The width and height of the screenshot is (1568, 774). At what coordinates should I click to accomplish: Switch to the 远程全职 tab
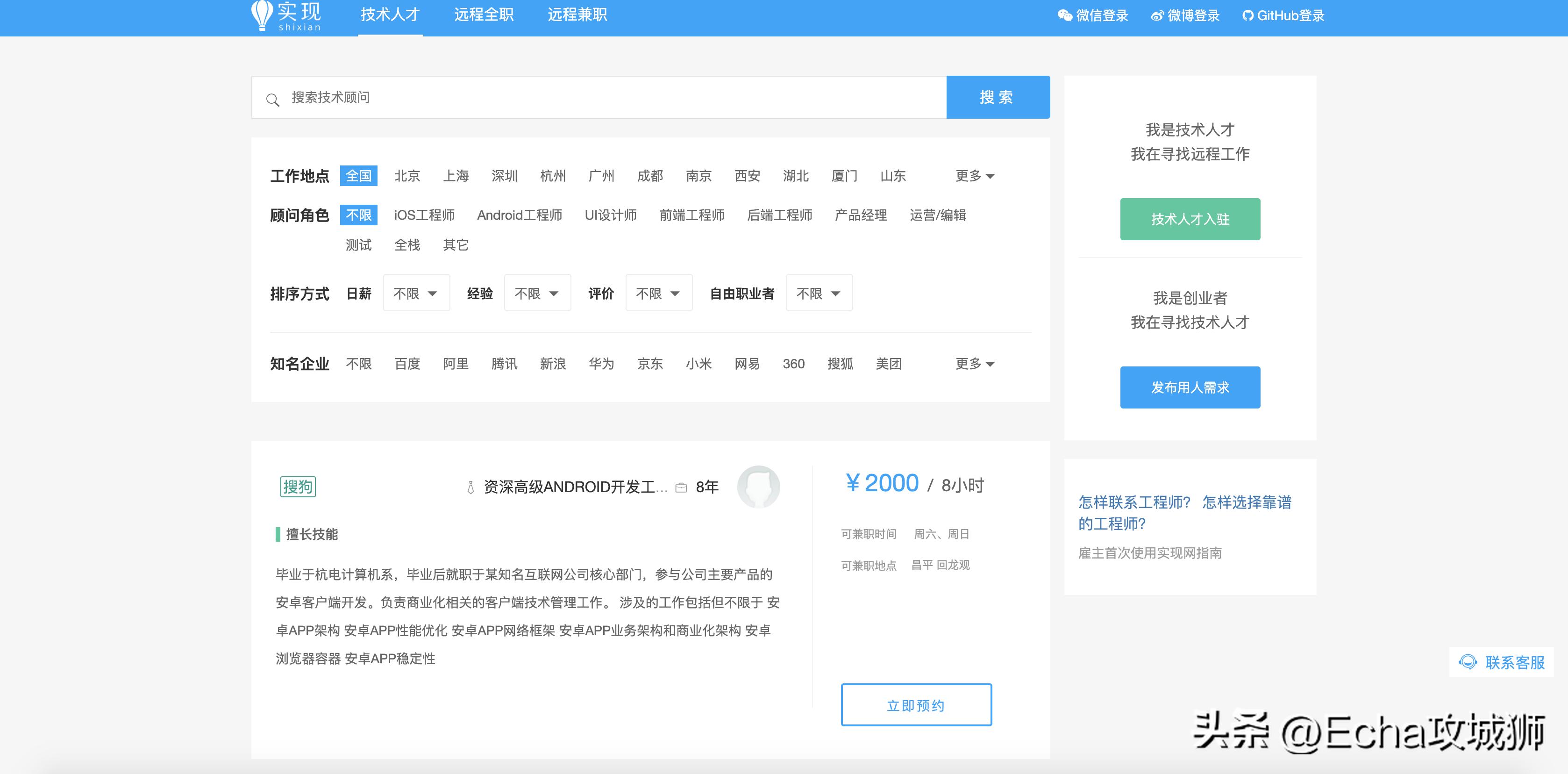(484, 14)
